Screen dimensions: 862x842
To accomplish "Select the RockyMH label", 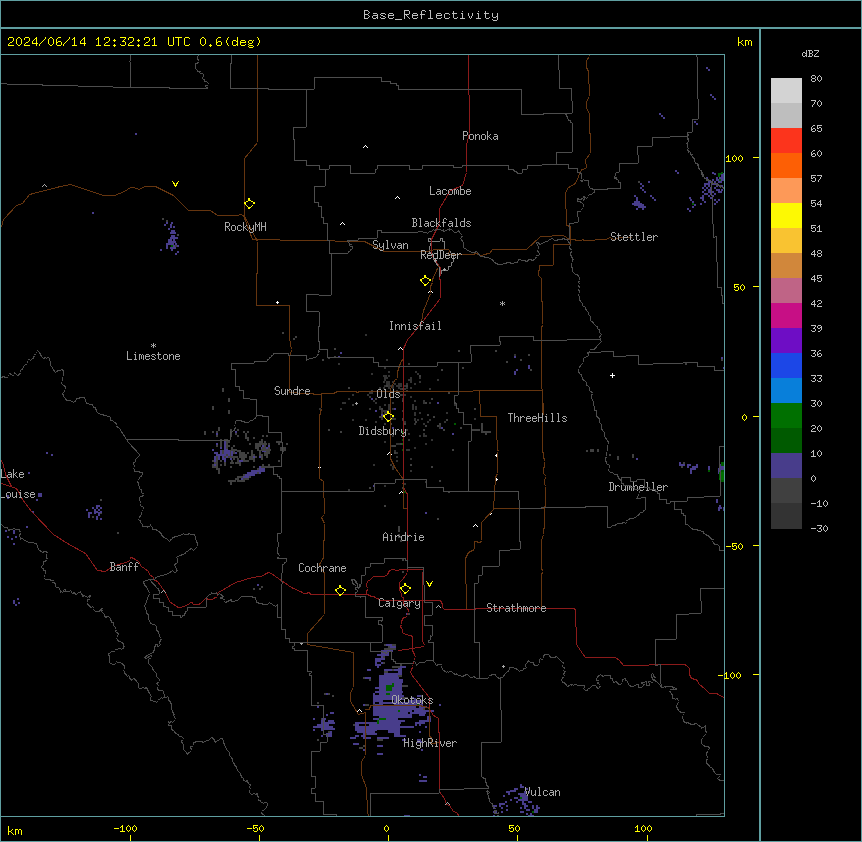I will click(245, 227).
